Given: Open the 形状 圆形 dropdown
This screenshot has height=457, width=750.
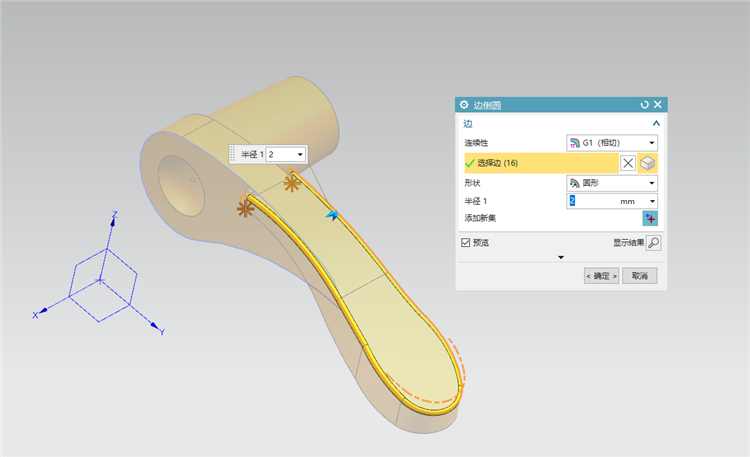Looking at the screenshot, I should 612,183.
